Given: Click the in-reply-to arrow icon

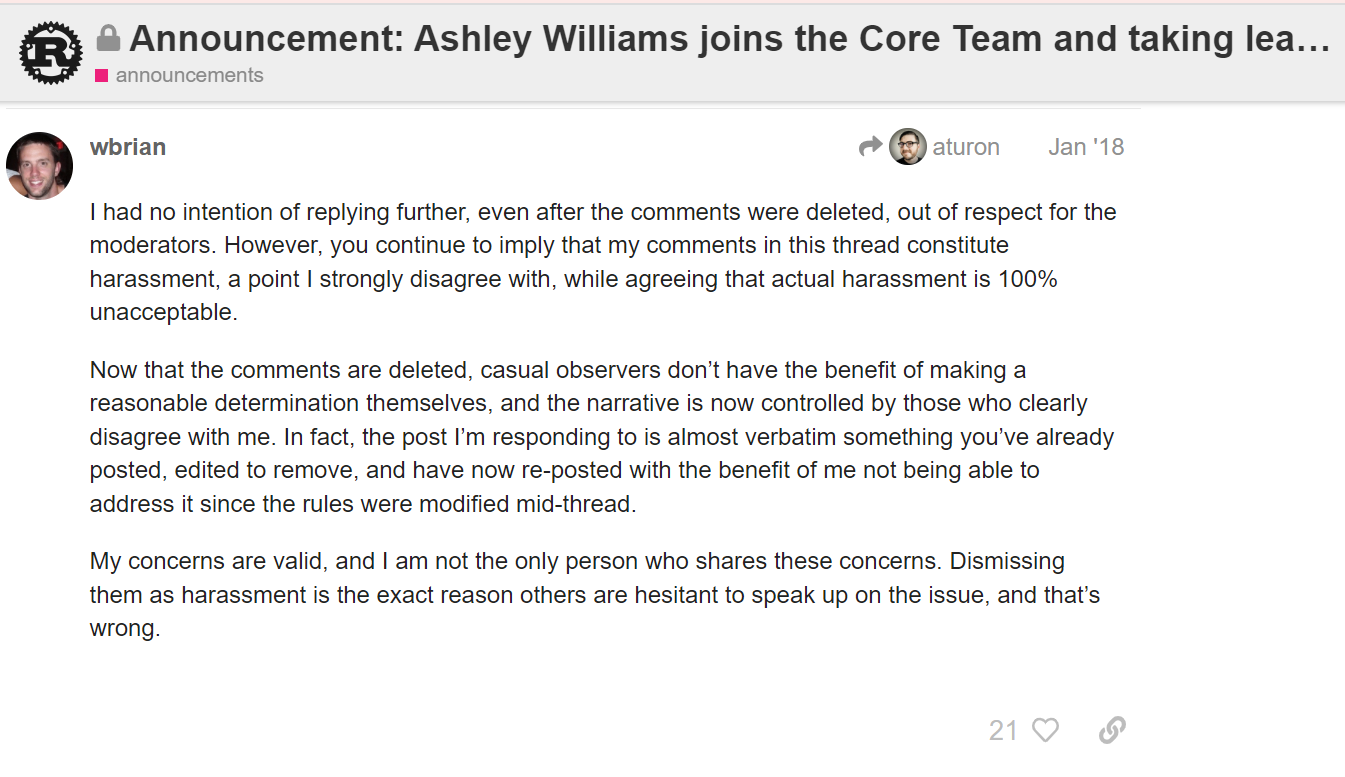Looking at the screenshot, I should [x=870, y=147].
